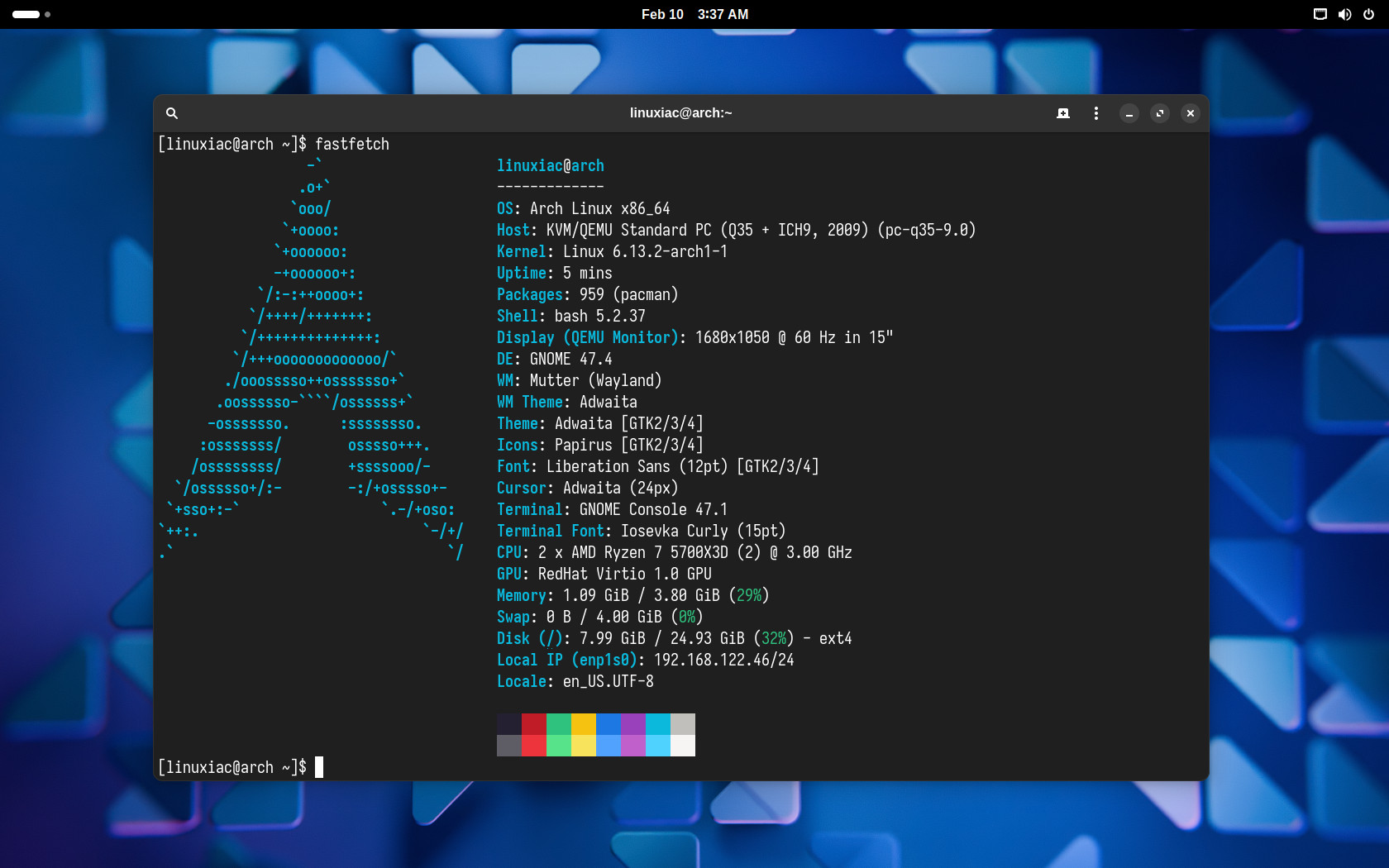
Task: Open a new tab in GNOME Console
Action: pos(1063,113)
